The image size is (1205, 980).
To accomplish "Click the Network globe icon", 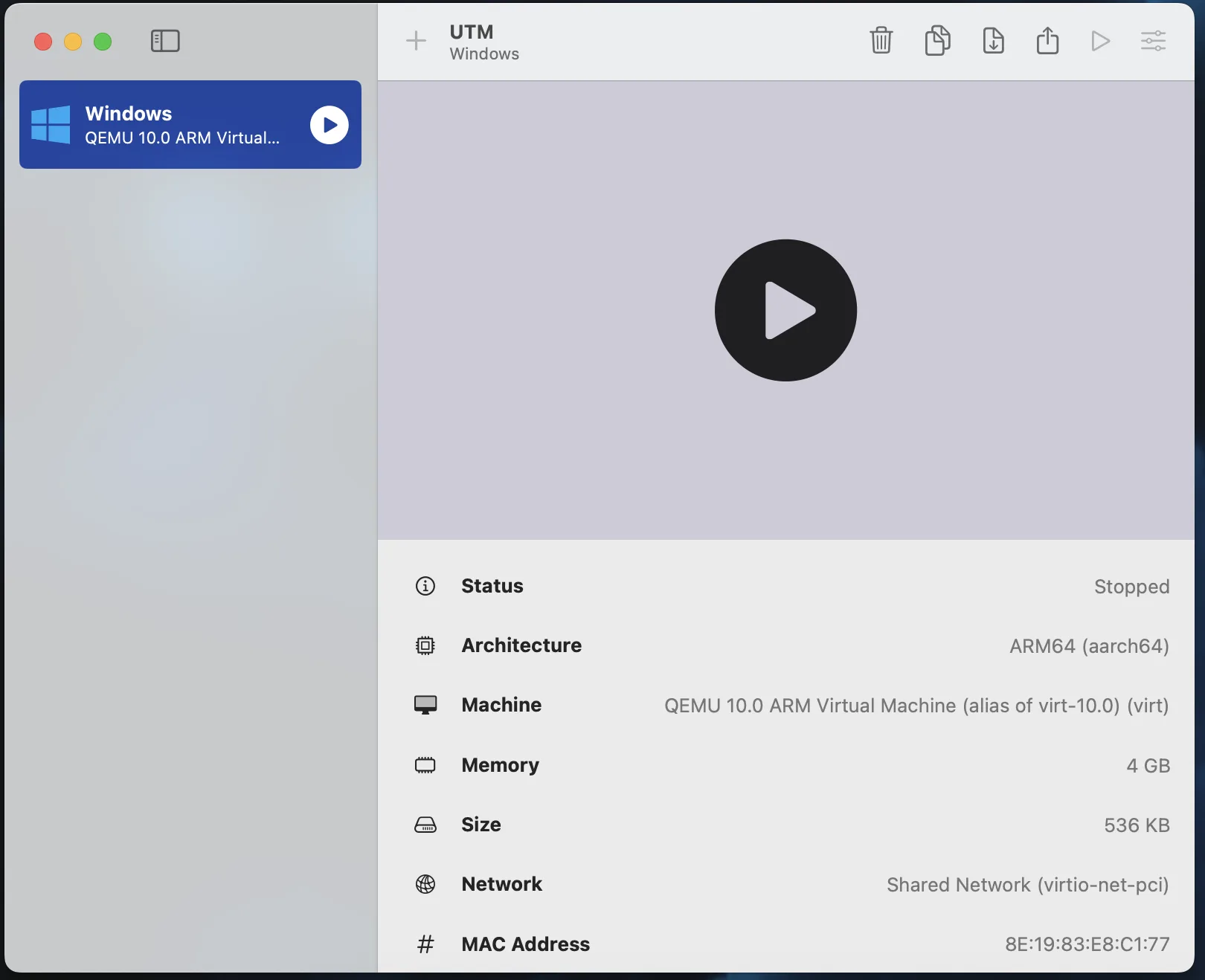I will [425, 884].
